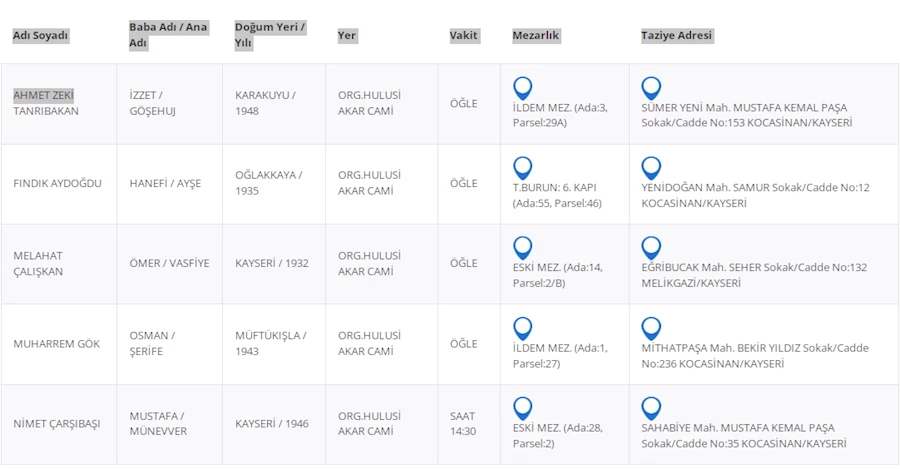Open map pin for YENİDOĞAN Mah. address
This screenshot has width=900, height=469.
tap(651, 168)
